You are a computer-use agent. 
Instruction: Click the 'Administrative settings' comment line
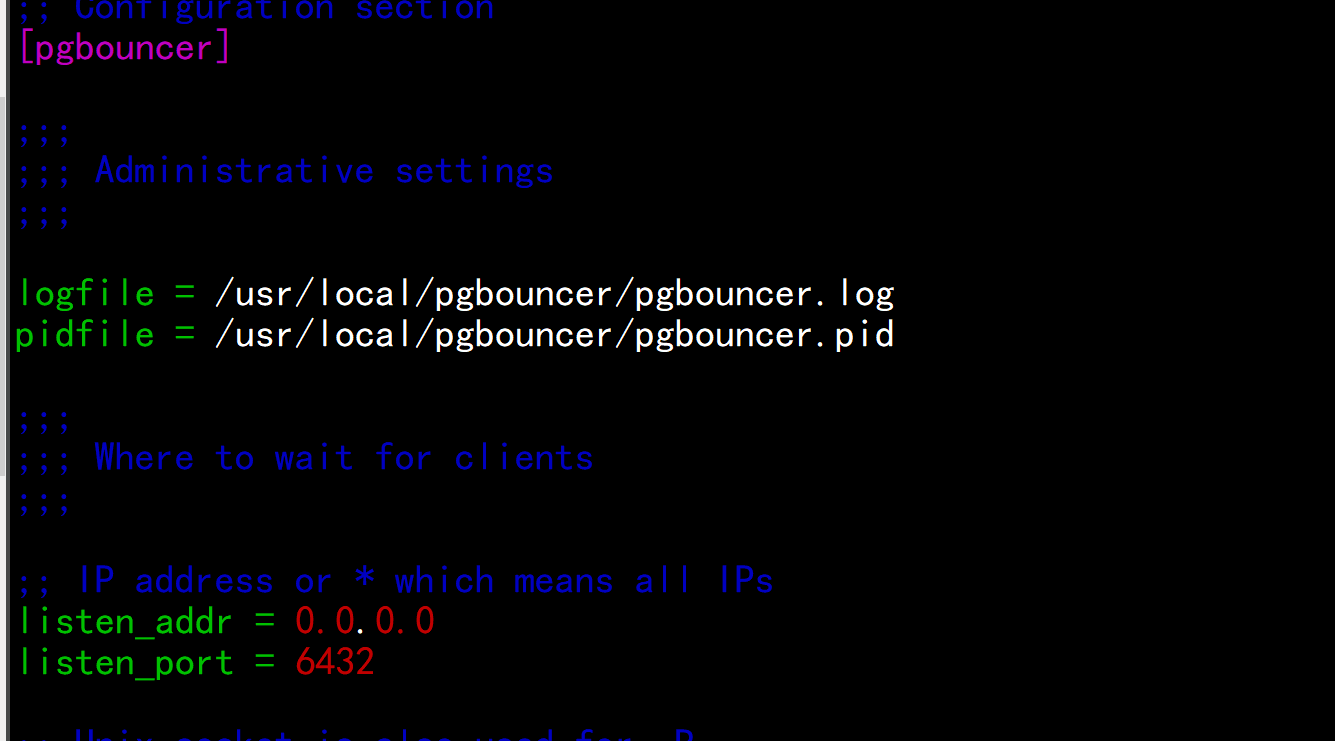coord(285,171)
